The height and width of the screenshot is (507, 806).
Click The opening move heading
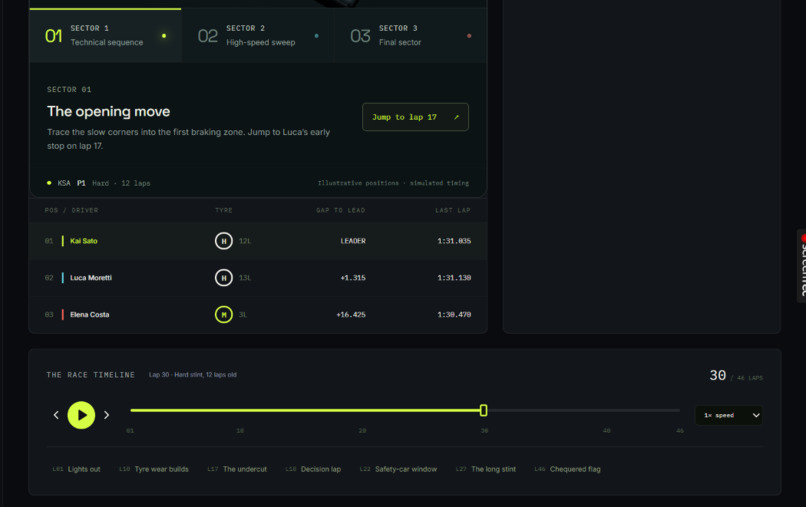click(108, 112)
